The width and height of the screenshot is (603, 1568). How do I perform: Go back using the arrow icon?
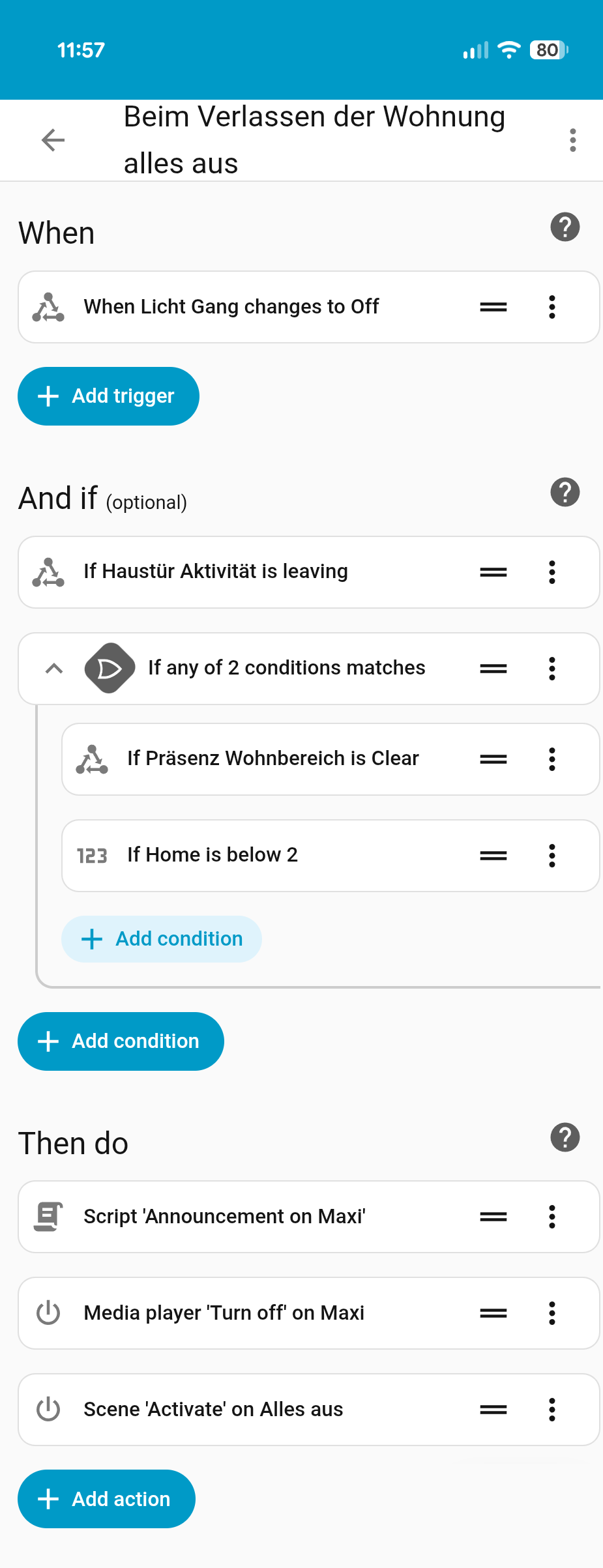(53, 140)
